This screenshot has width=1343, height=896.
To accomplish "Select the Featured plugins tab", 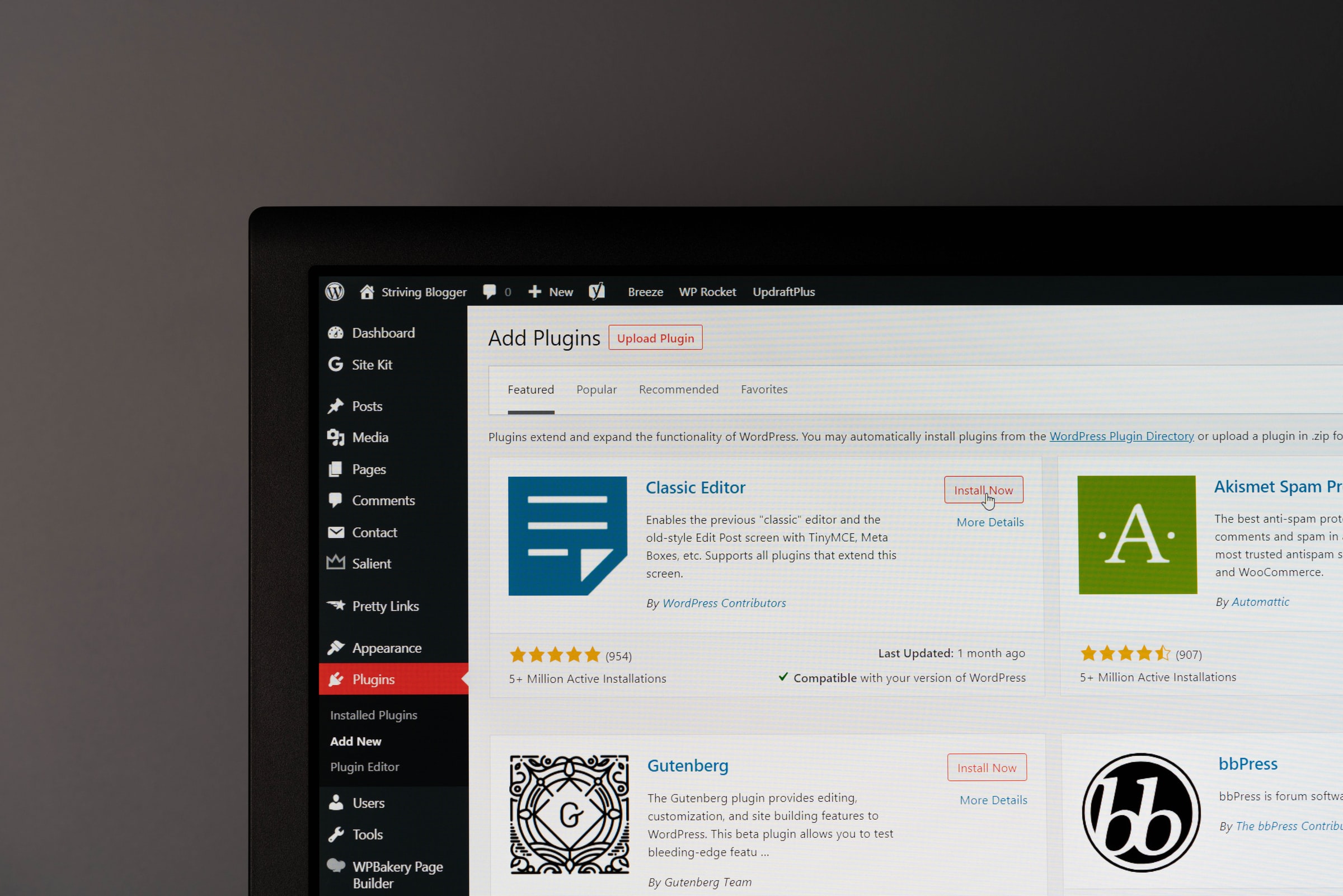I will [x=531, y=389].
